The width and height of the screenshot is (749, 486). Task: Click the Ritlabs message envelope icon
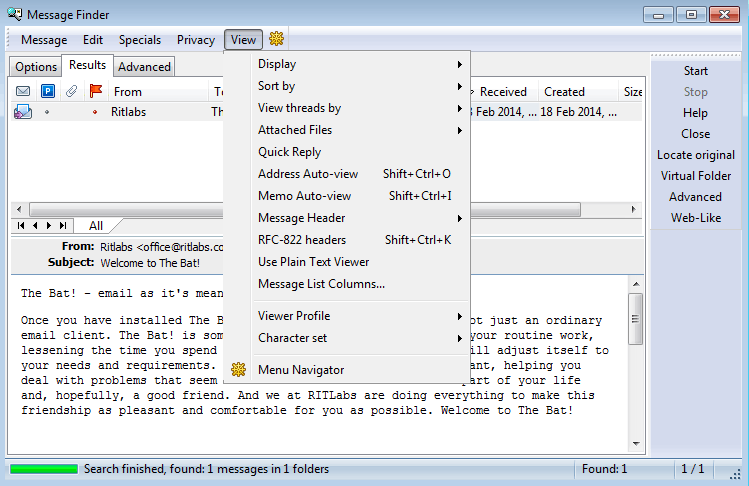point(23,112)
